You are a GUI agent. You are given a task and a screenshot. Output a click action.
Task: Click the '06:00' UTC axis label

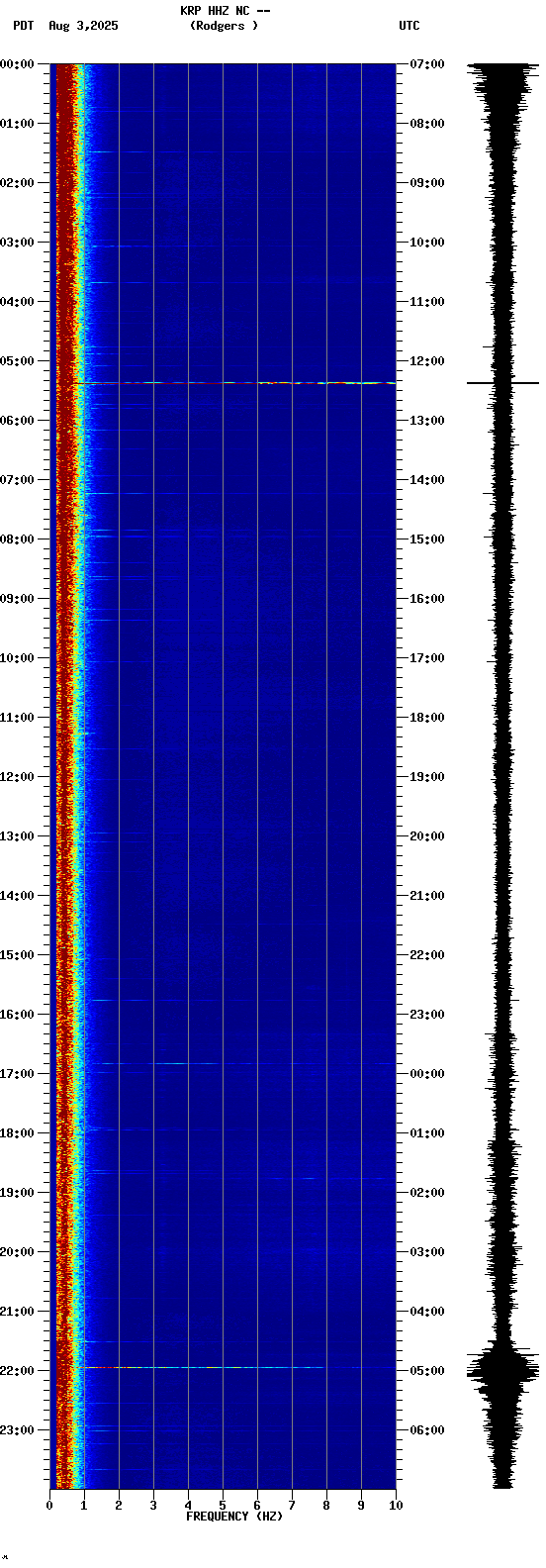tap(427, 1430)
